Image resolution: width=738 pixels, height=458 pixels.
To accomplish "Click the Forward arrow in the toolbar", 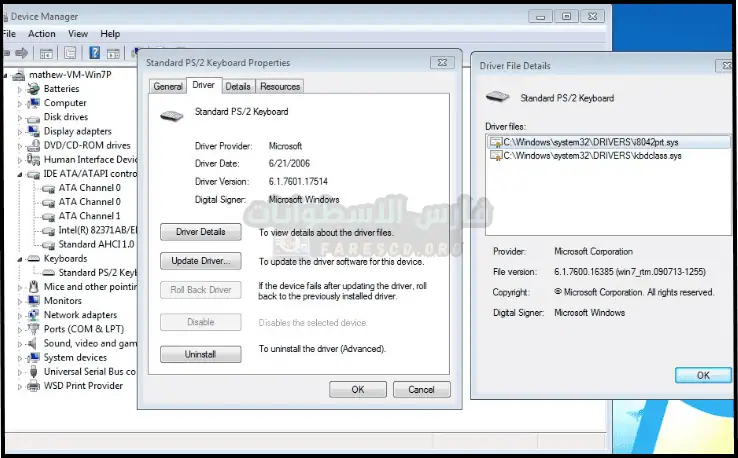I will (20, 53).
